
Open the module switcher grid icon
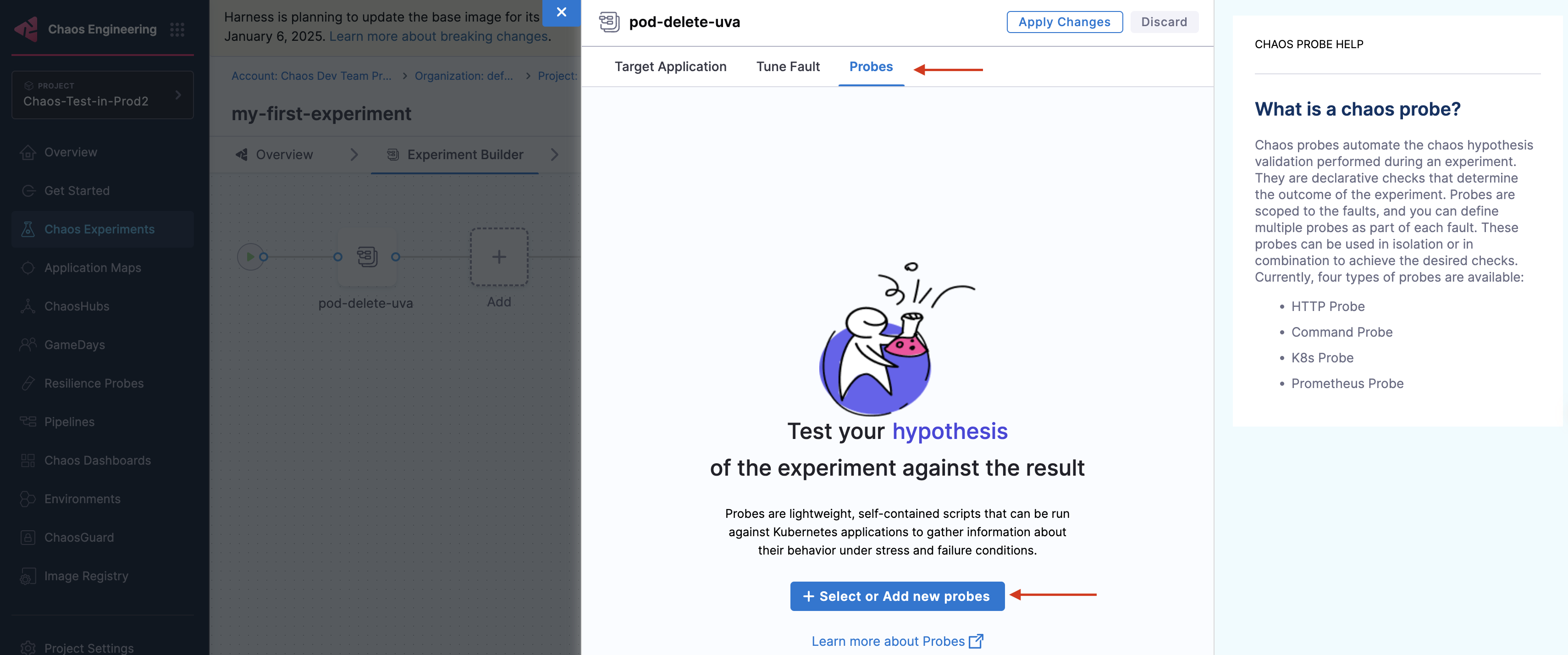177,29
